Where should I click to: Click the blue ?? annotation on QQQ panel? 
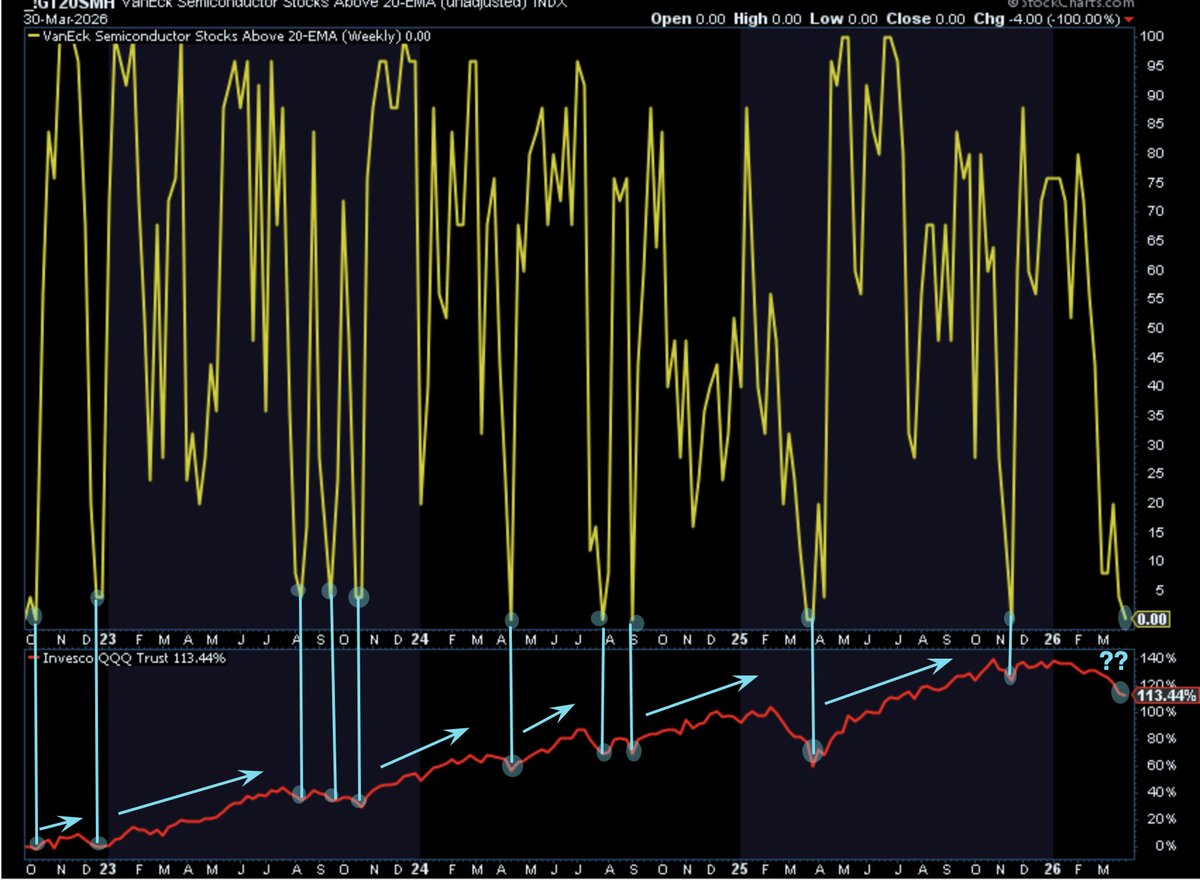click(1114, 661)
